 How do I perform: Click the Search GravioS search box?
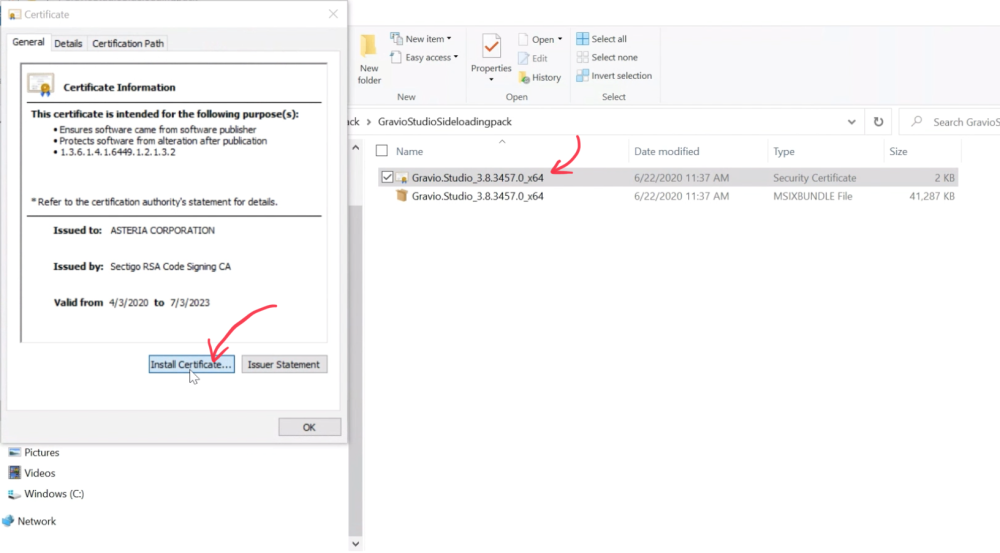pyautogui.click(x=950, y=122)
